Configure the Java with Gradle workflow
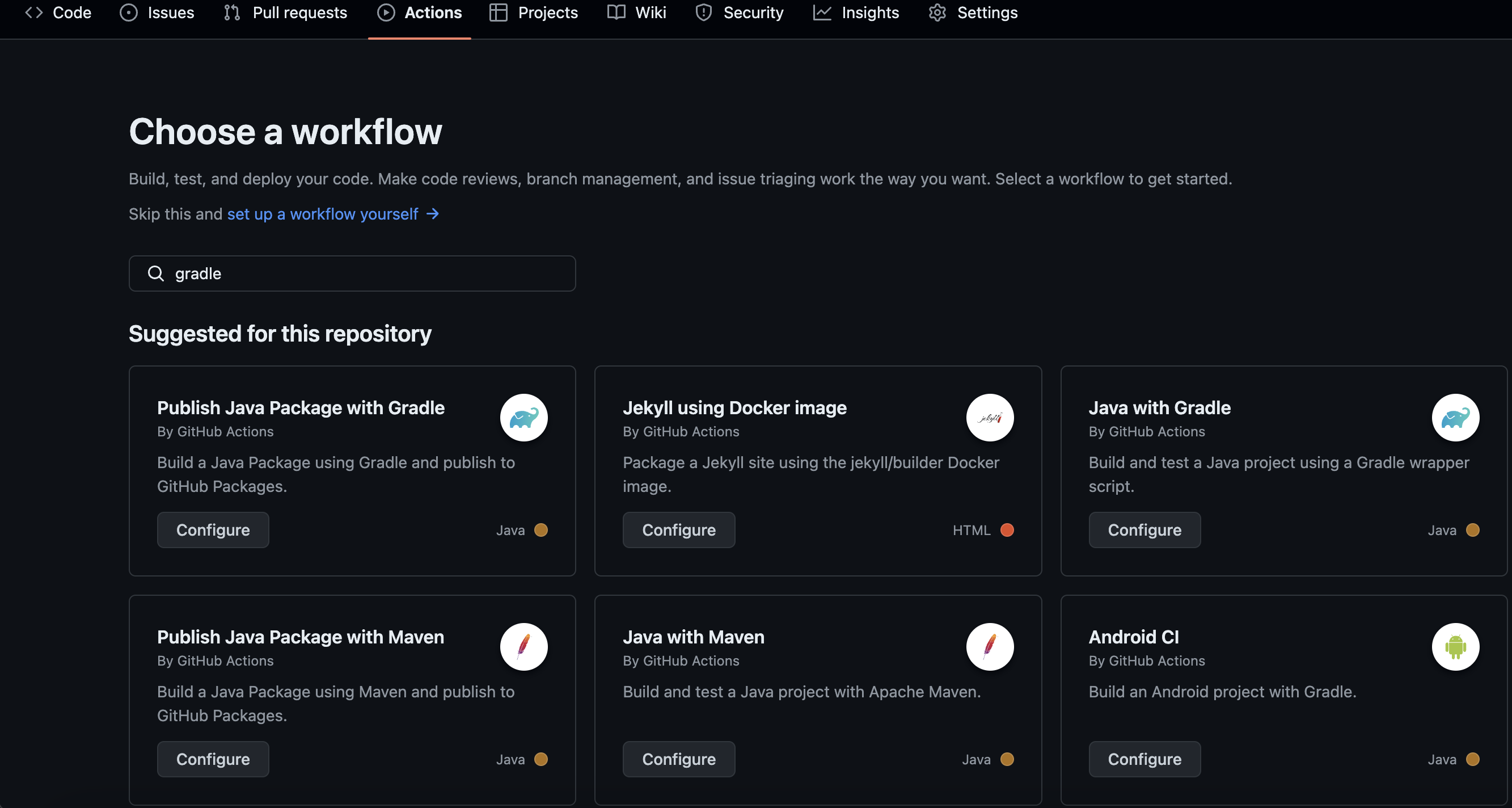Viewport: 1512px width, 808px height. [1144, 529]
